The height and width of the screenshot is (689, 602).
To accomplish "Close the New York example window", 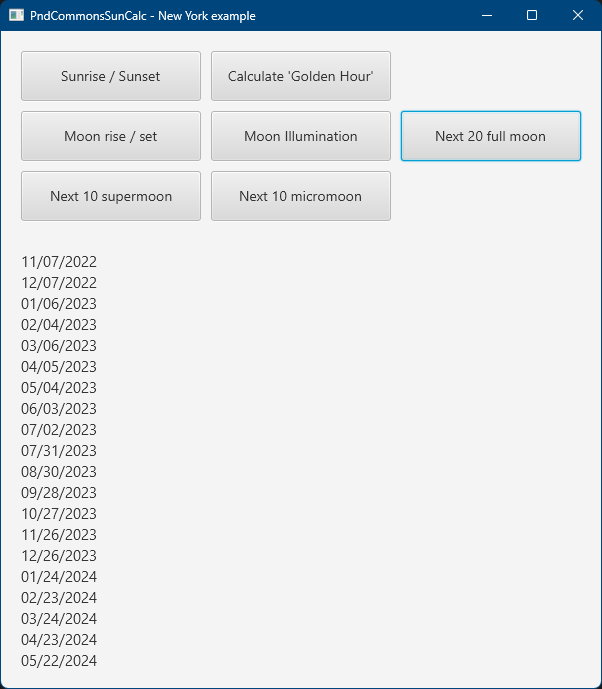I will pyautogui.click(x=578, y=15).
